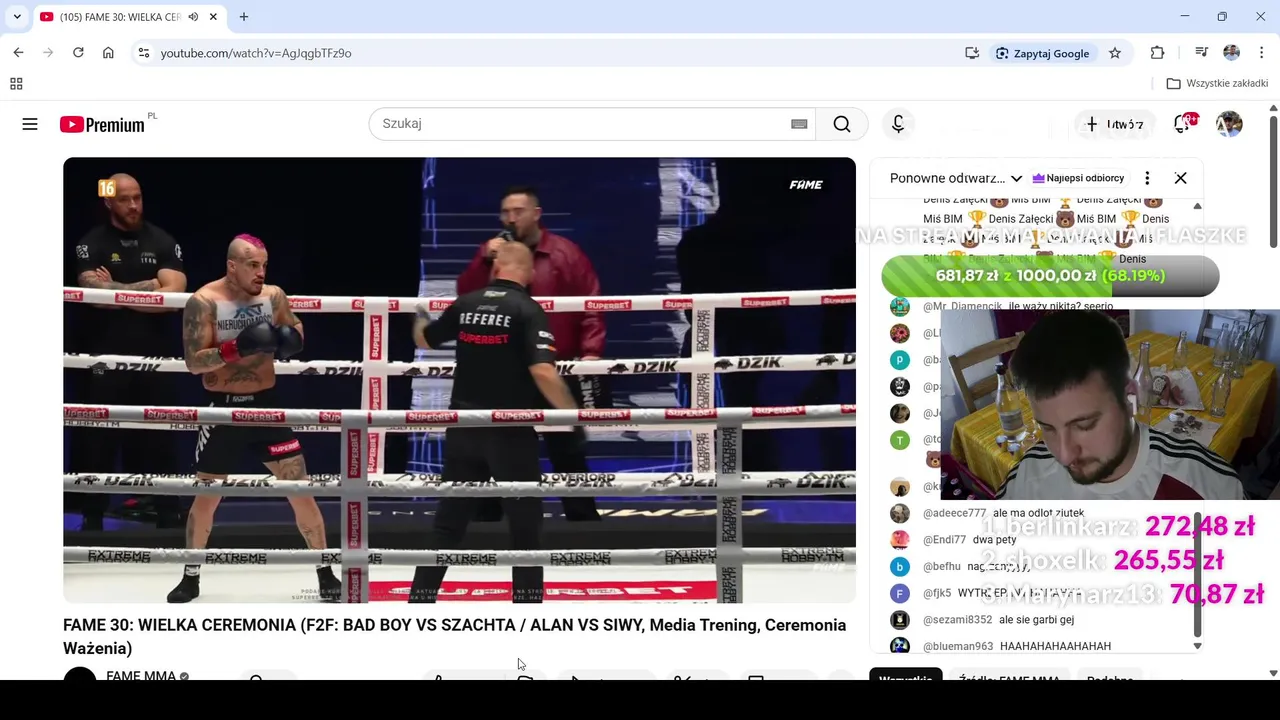Start voice search with microphone icon
This screenshot has height=720, width=1280.
point(898,124)
